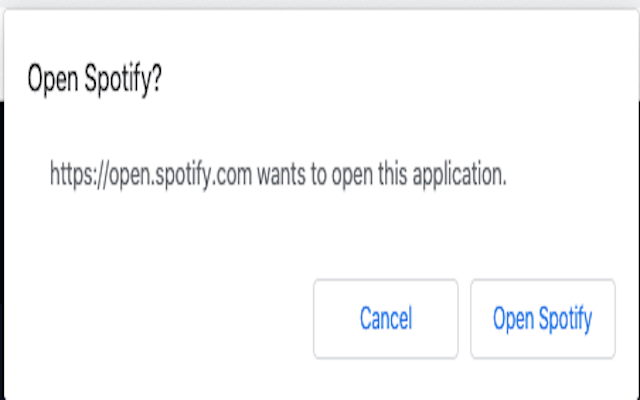Image resolution: width=640 pixels, height=400 pixels.
Task: Choose Cancel to stay in the browser
Action: click(x=386, y=319)
